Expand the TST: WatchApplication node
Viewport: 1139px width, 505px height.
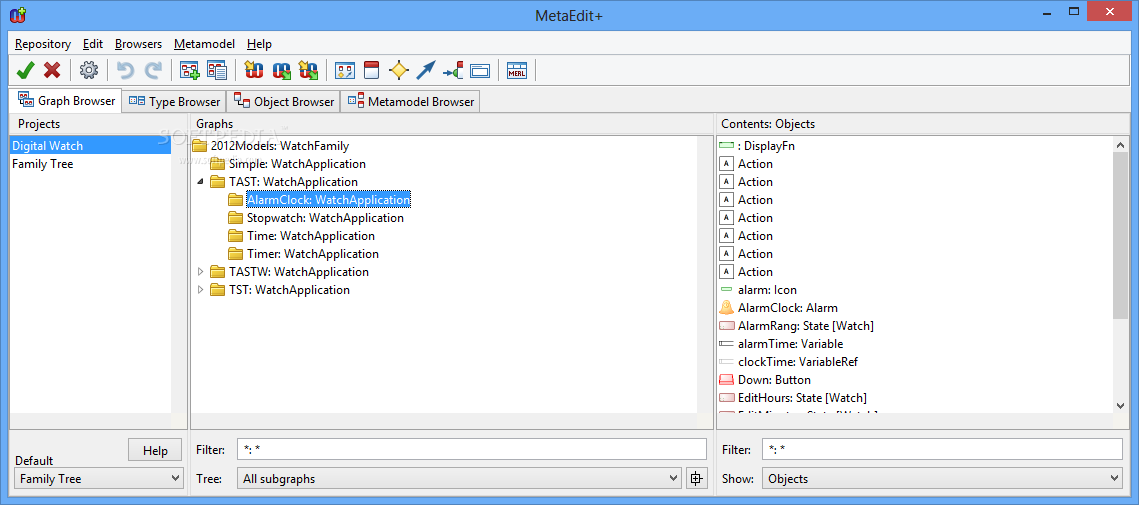coord(200,290)
